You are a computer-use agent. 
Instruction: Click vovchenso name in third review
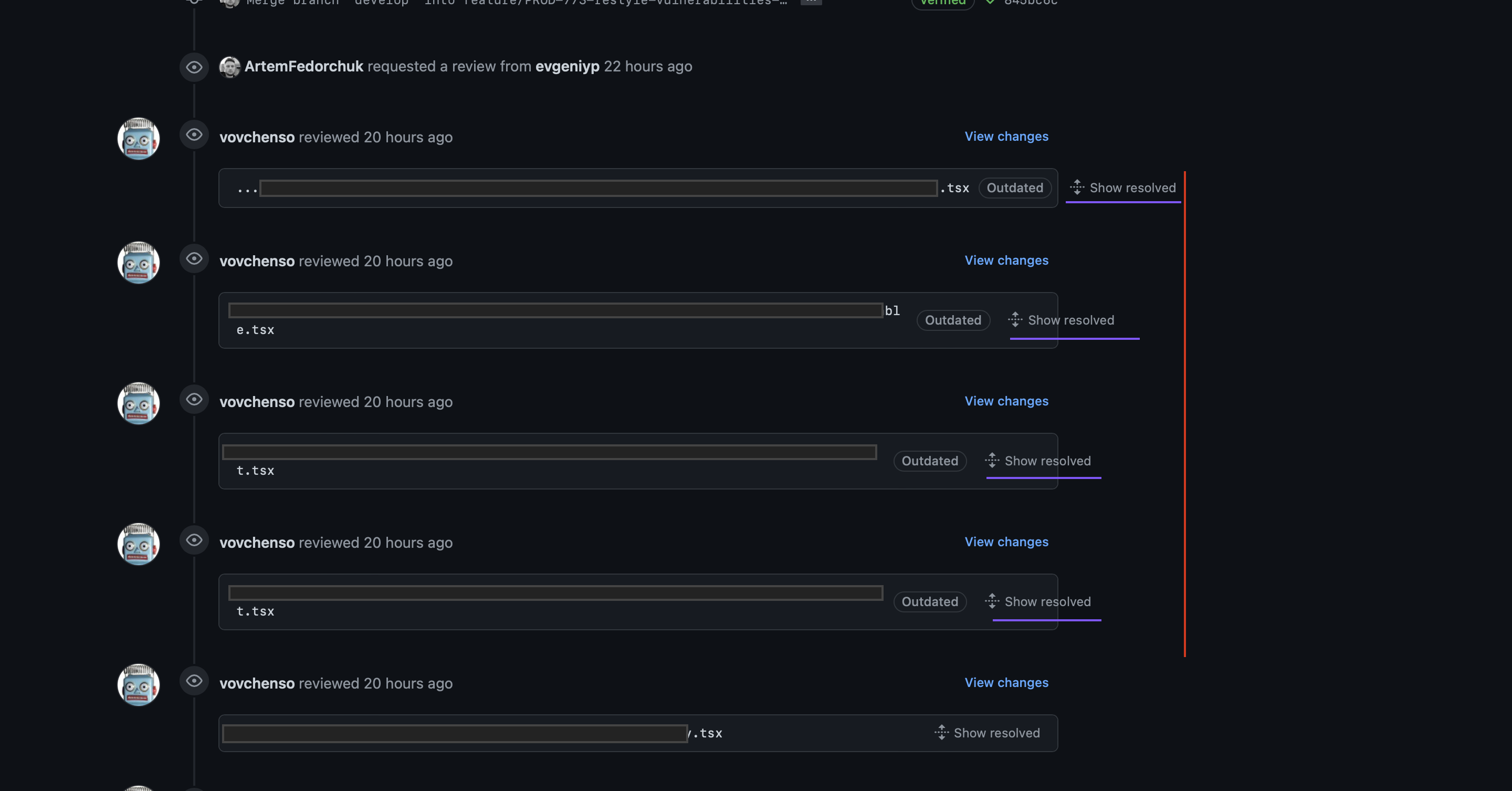257,402
